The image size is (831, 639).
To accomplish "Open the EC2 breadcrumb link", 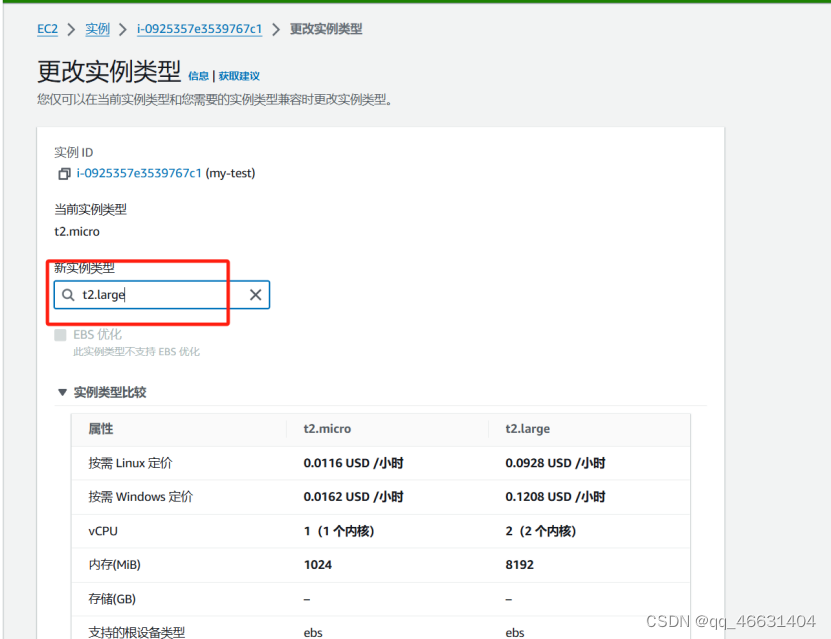I will point(47,29).
